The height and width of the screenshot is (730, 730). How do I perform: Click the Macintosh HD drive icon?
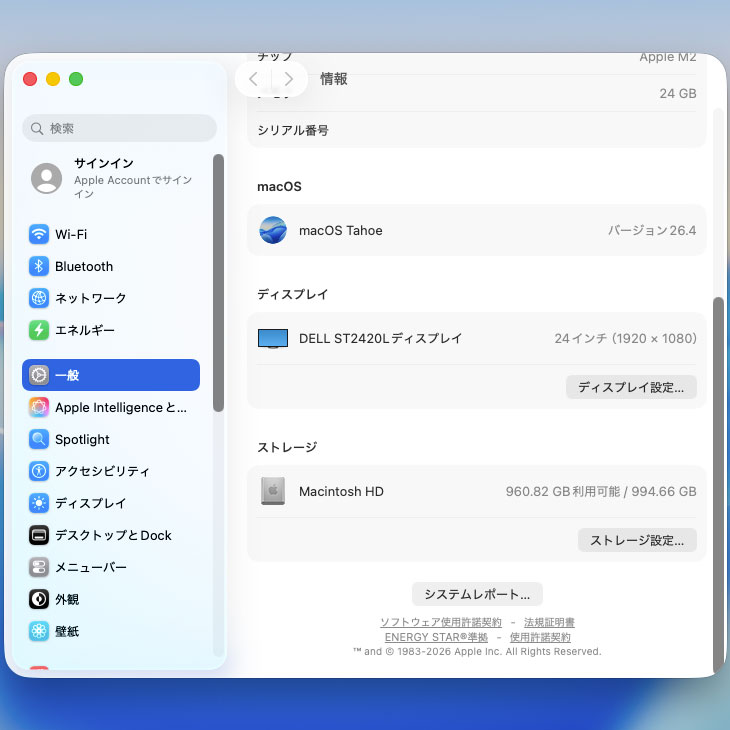tap(273, 491)
